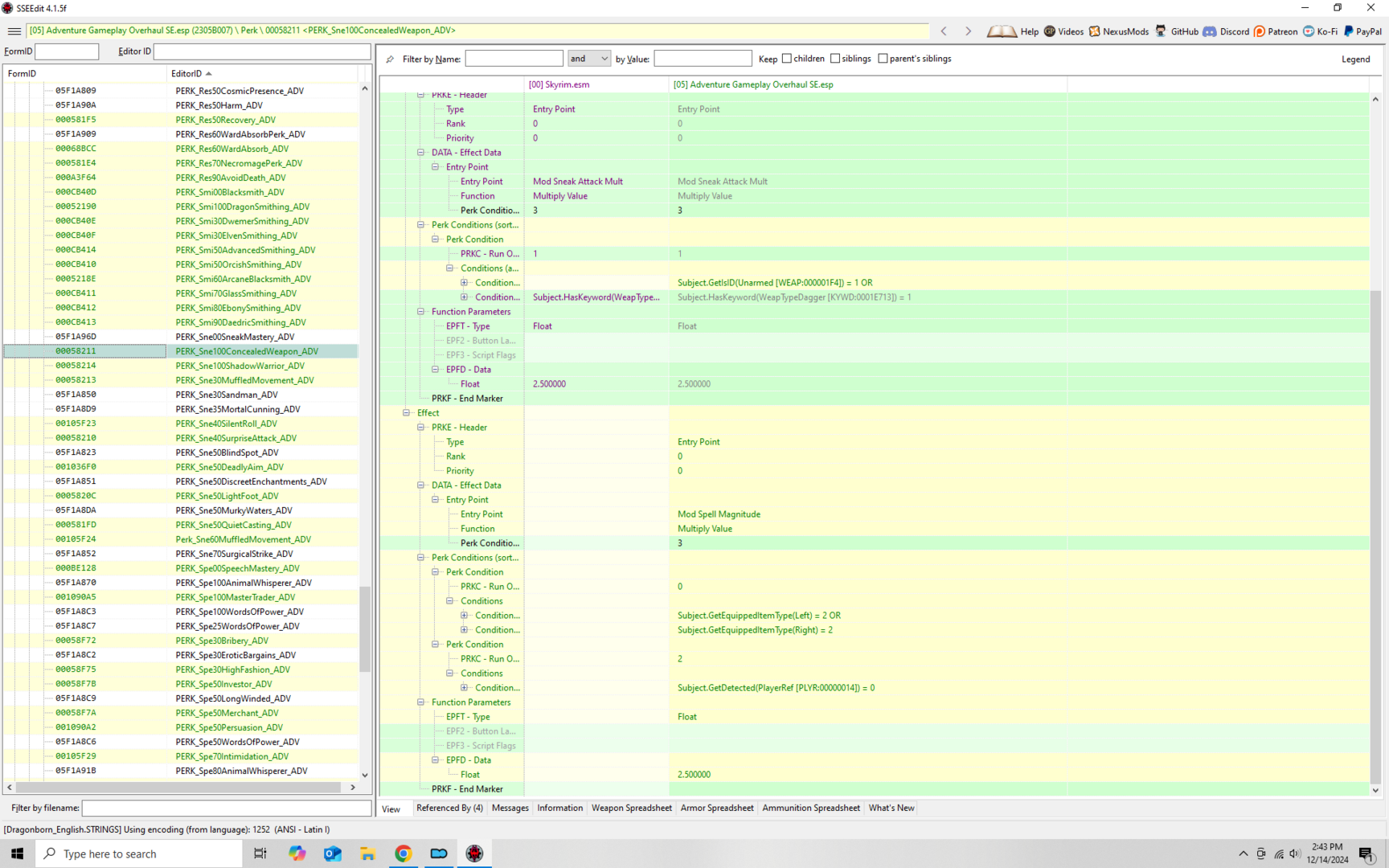
Task: Open the Discord icon link
Action: (x=1209, y=31)
